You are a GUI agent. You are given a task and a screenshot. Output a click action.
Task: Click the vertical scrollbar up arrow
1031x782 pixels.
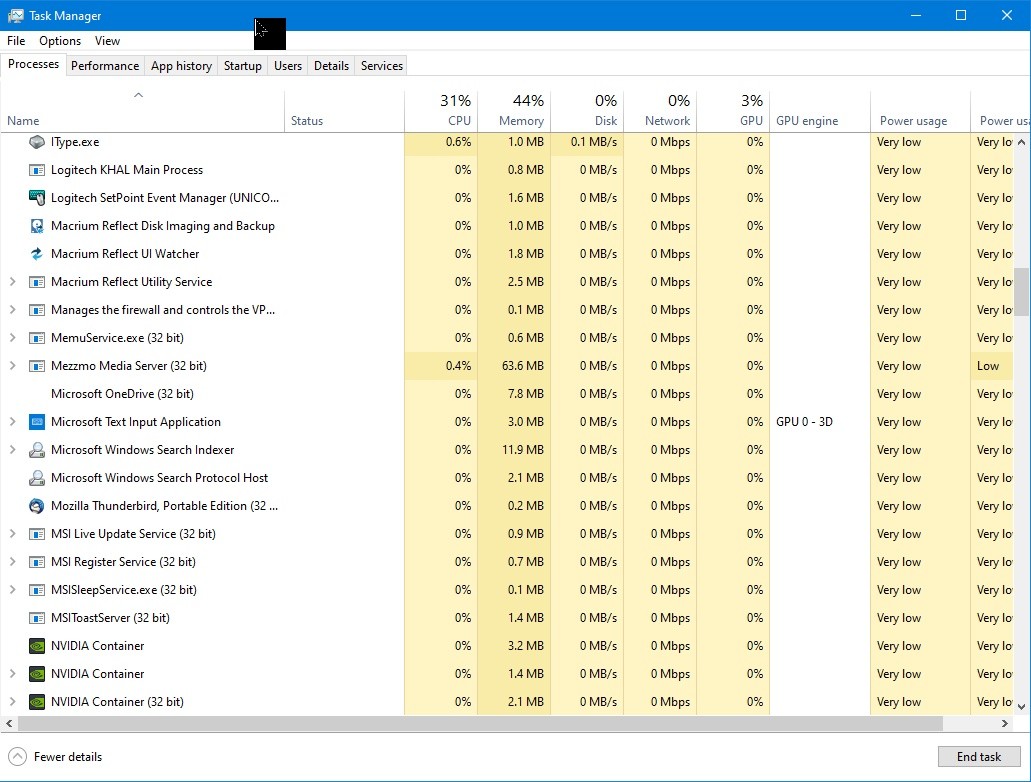(1021, 142)
